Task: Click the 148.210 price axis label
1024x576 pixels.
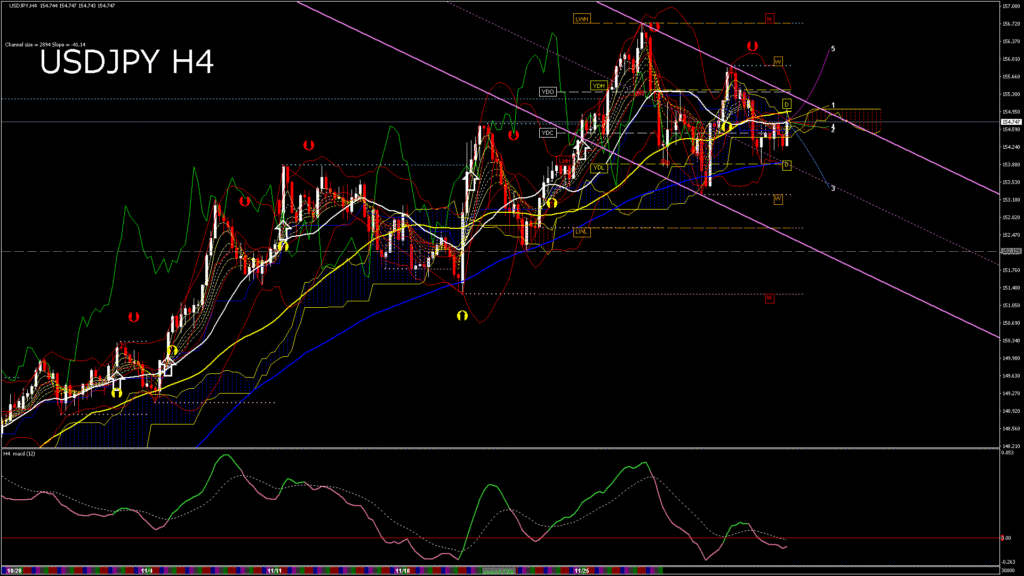Action: (x=1011, y=447)
